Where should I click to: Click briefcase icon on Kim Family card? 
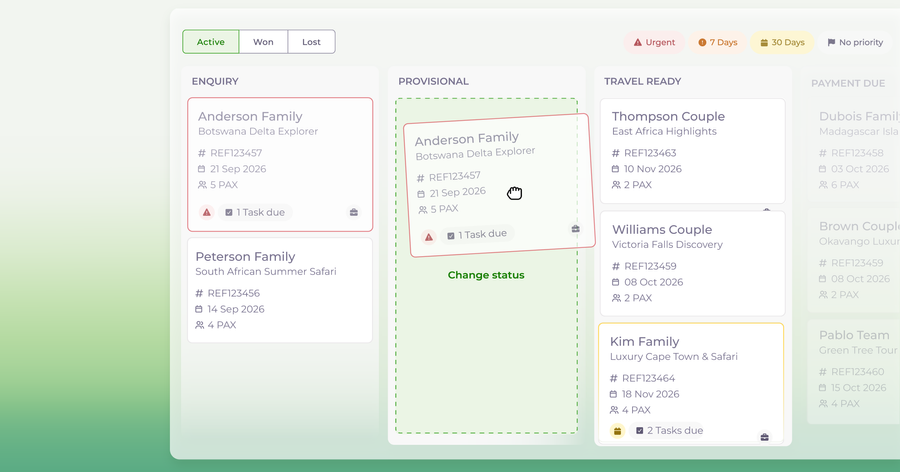click(x=765, y=437)
